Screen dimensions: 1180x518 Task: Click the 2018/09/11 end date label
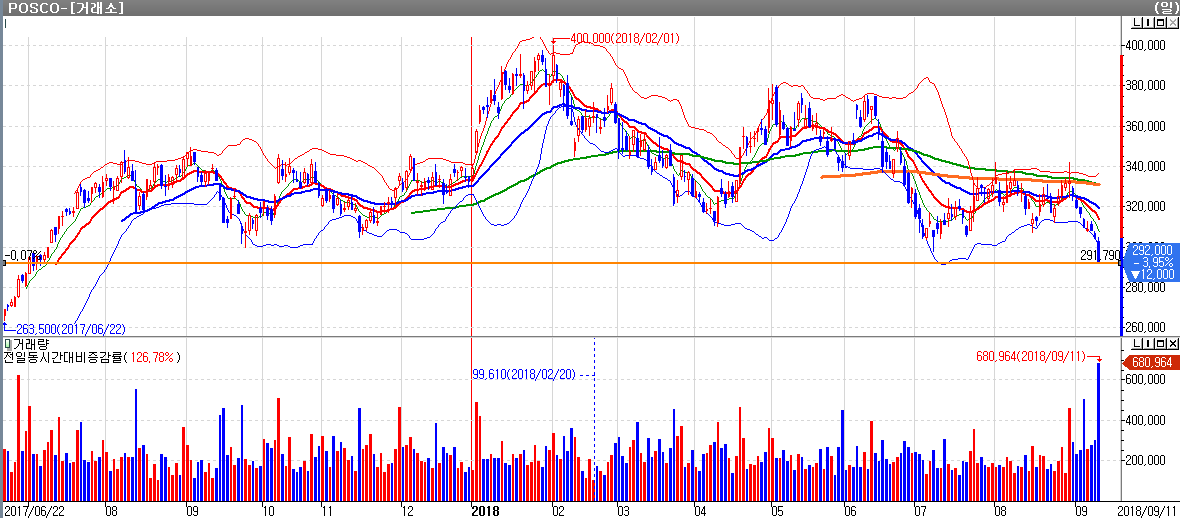[x=1146, y=510]
